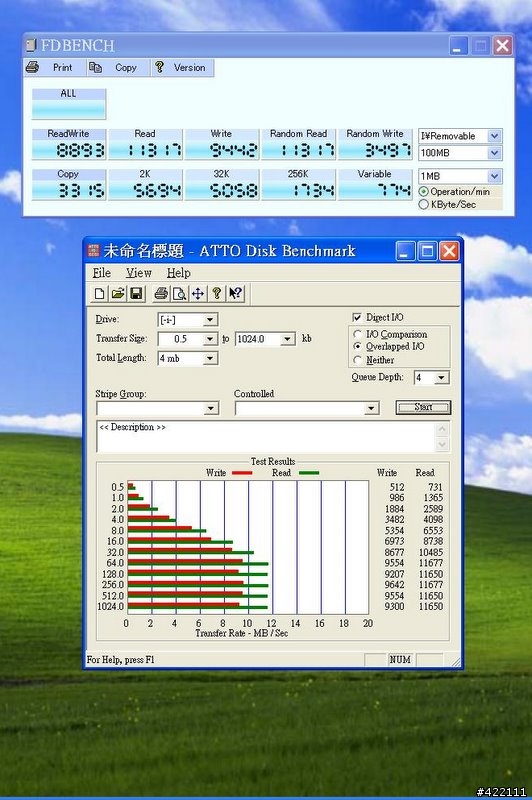Click the ATTO window resize grip

pyautogui.click(x=455, y=661)
